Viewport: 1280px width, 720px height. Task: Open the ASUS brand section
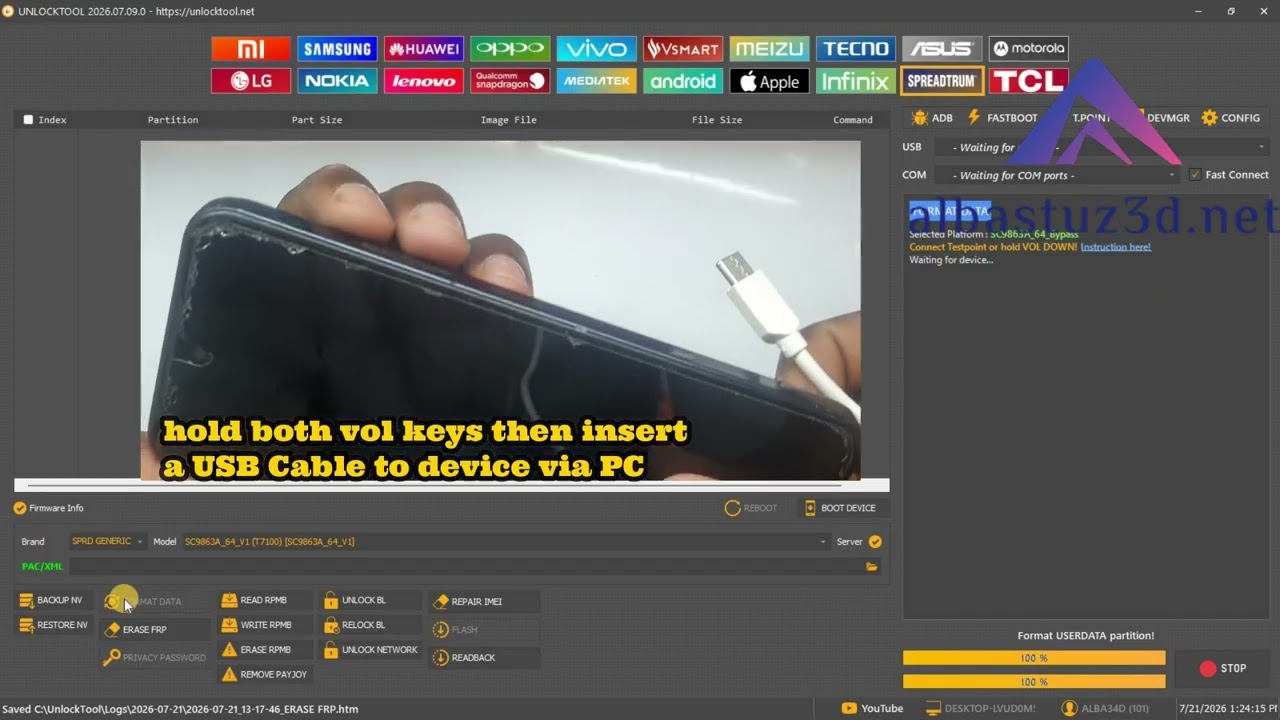pyautogui.click(x=942, y=49)
